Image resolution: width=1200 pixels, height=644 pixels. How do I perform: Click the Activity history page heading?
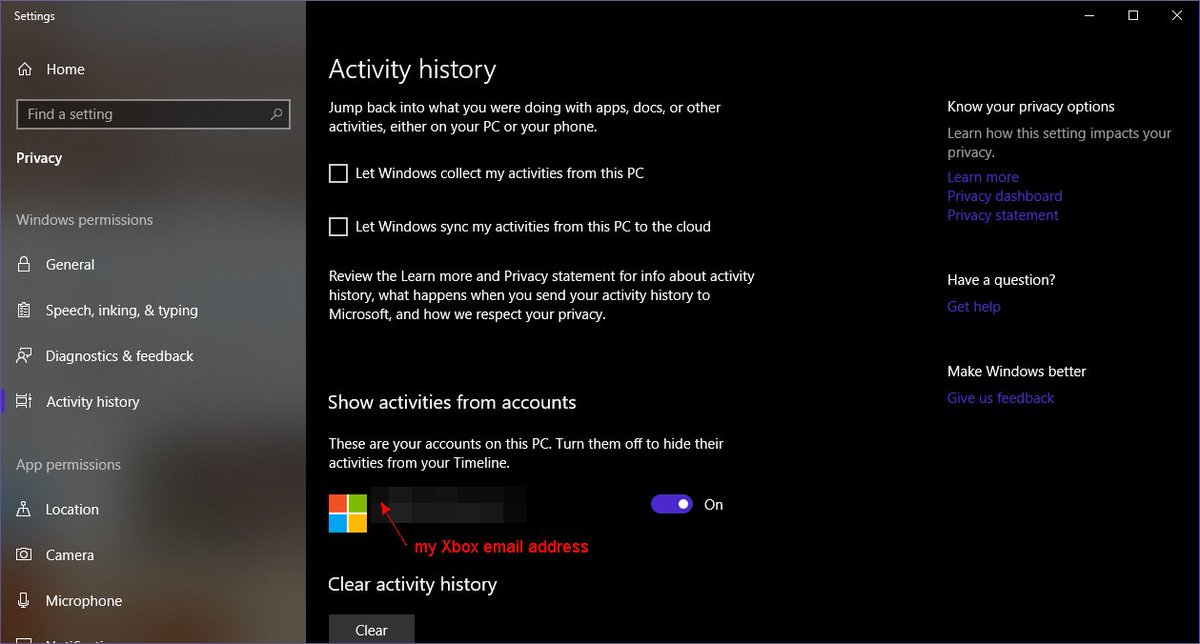412,69
